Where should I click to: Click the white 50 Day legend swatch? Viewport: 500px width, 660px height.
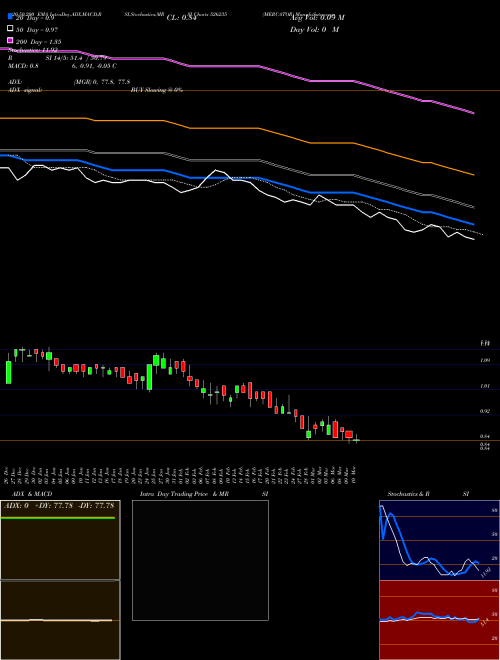[x=10, y=28]
